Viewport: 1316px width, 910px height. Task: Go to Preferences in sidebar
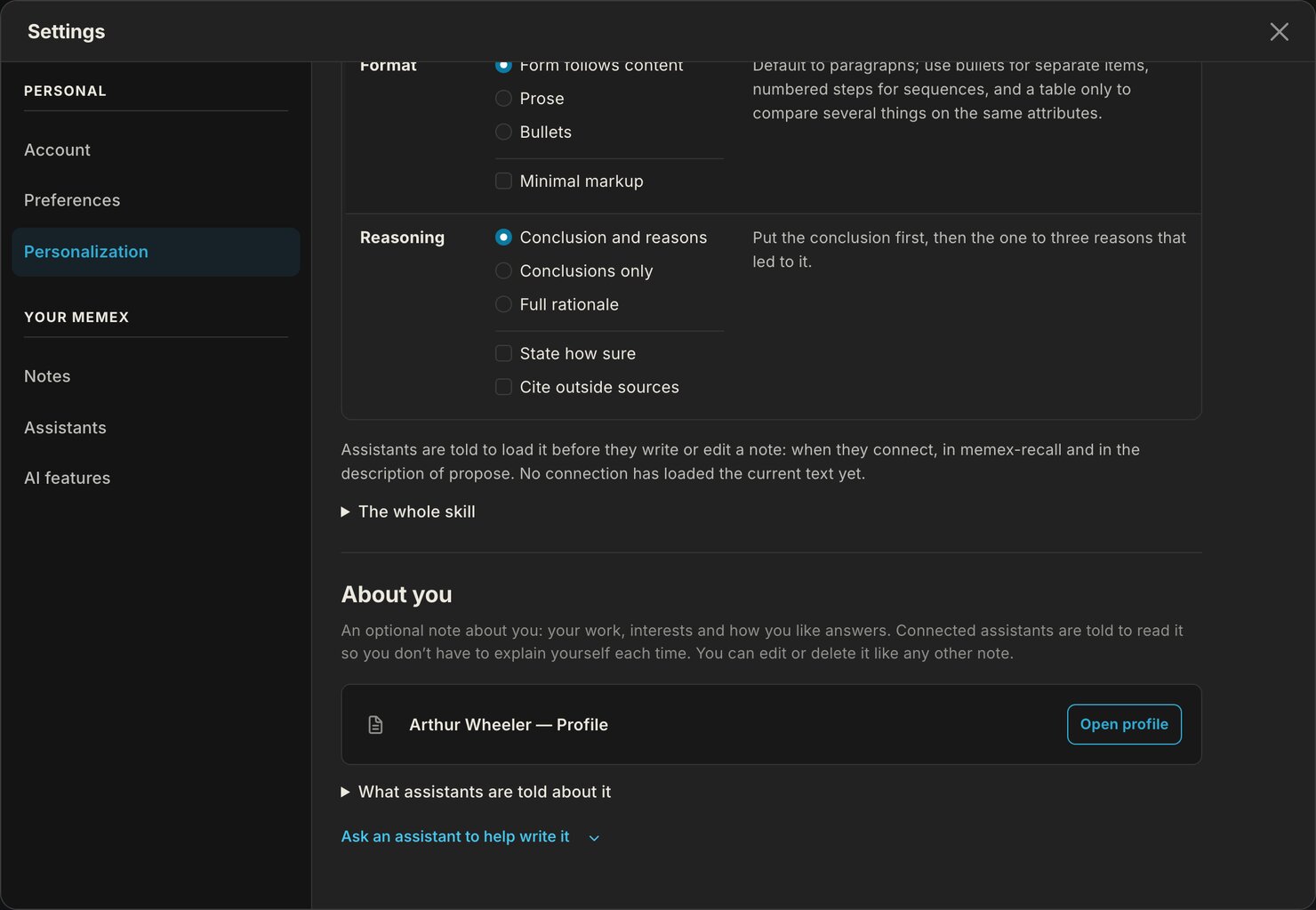[156, 200]
